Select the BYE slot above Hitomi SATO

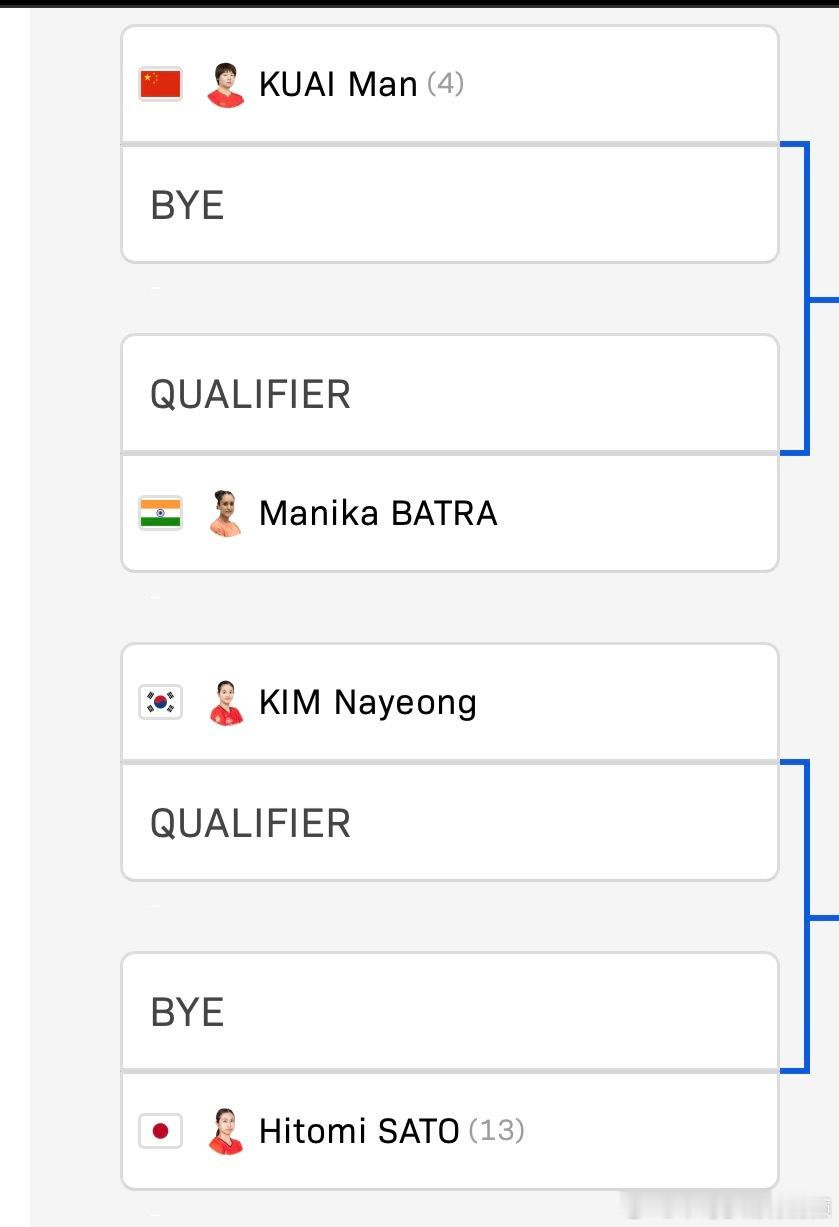(x=450, y=1011)
